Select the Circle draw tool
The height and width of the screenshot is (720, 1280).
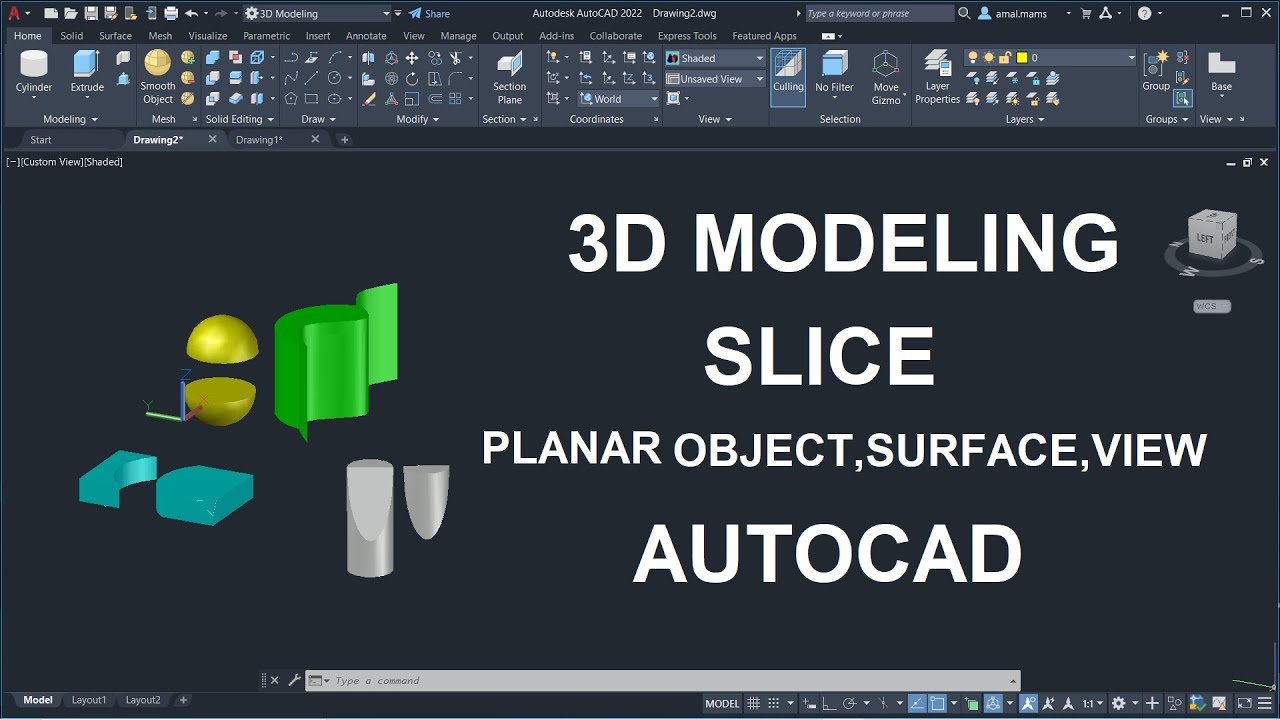(x=334, y=79)
